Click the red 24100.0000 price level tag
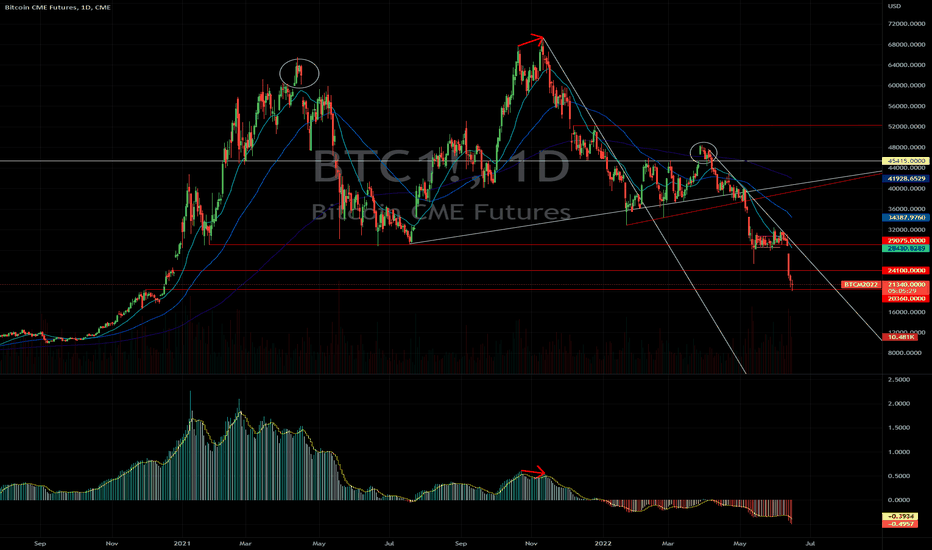 tap(906, 271)
